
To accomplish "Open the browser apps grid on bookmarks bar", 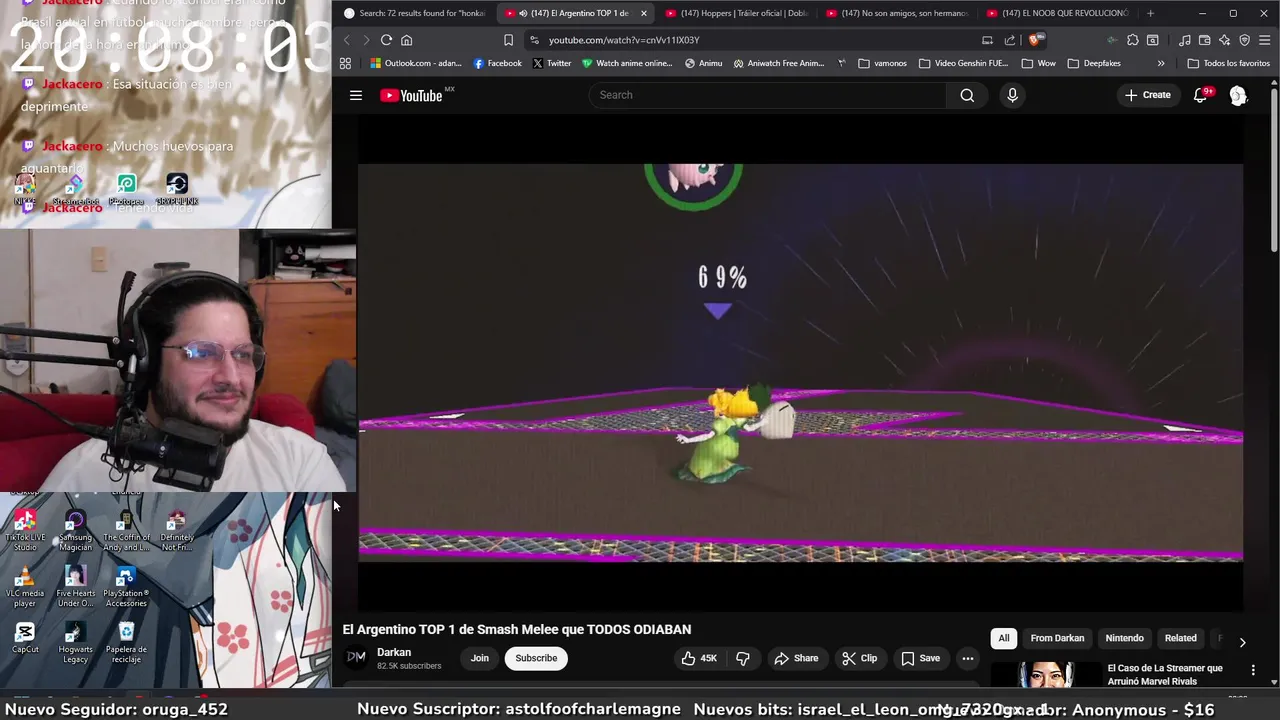I will pyautogui.click(x=345, y=63).
